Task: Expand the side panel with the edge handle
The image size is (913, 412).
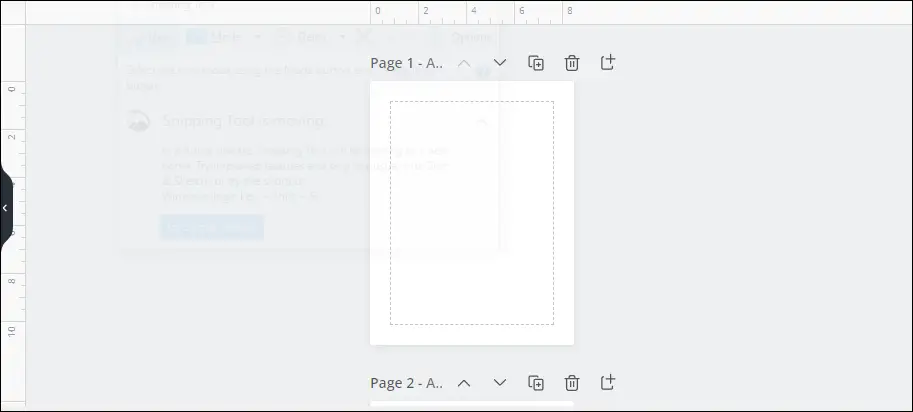Action: click(x=6, y=208)
